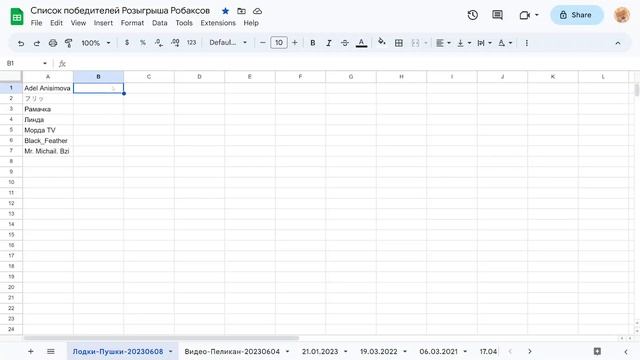Select cell containing Adel Anisimova
Image resolution: width=640 pixels, height=360 pixels.
(x=48, y=88)
